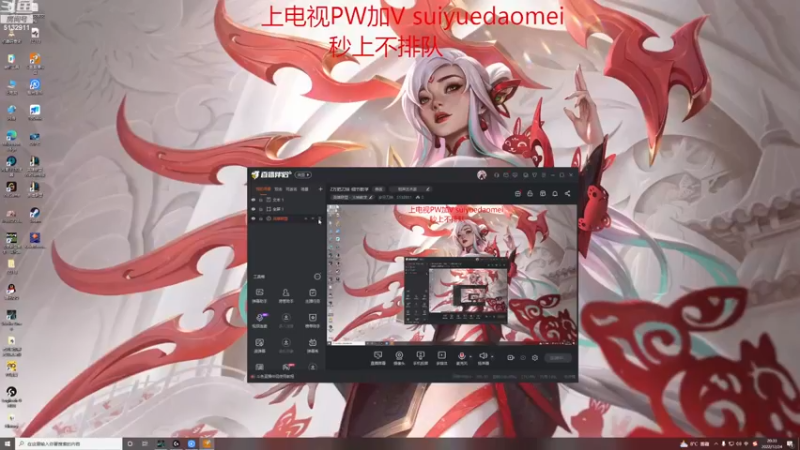Focus the taskbar search box
This screenshot has width=800, height=450.
69,444
